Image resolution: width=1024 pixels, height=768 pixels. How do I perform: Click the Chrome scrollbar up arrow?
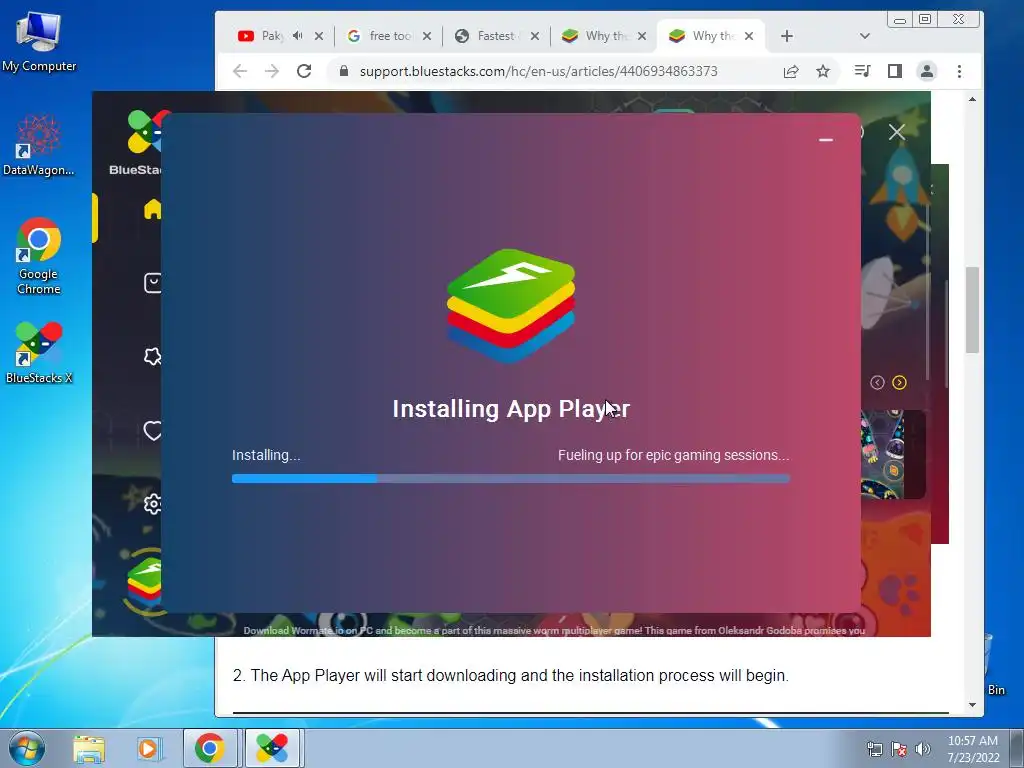972,99
